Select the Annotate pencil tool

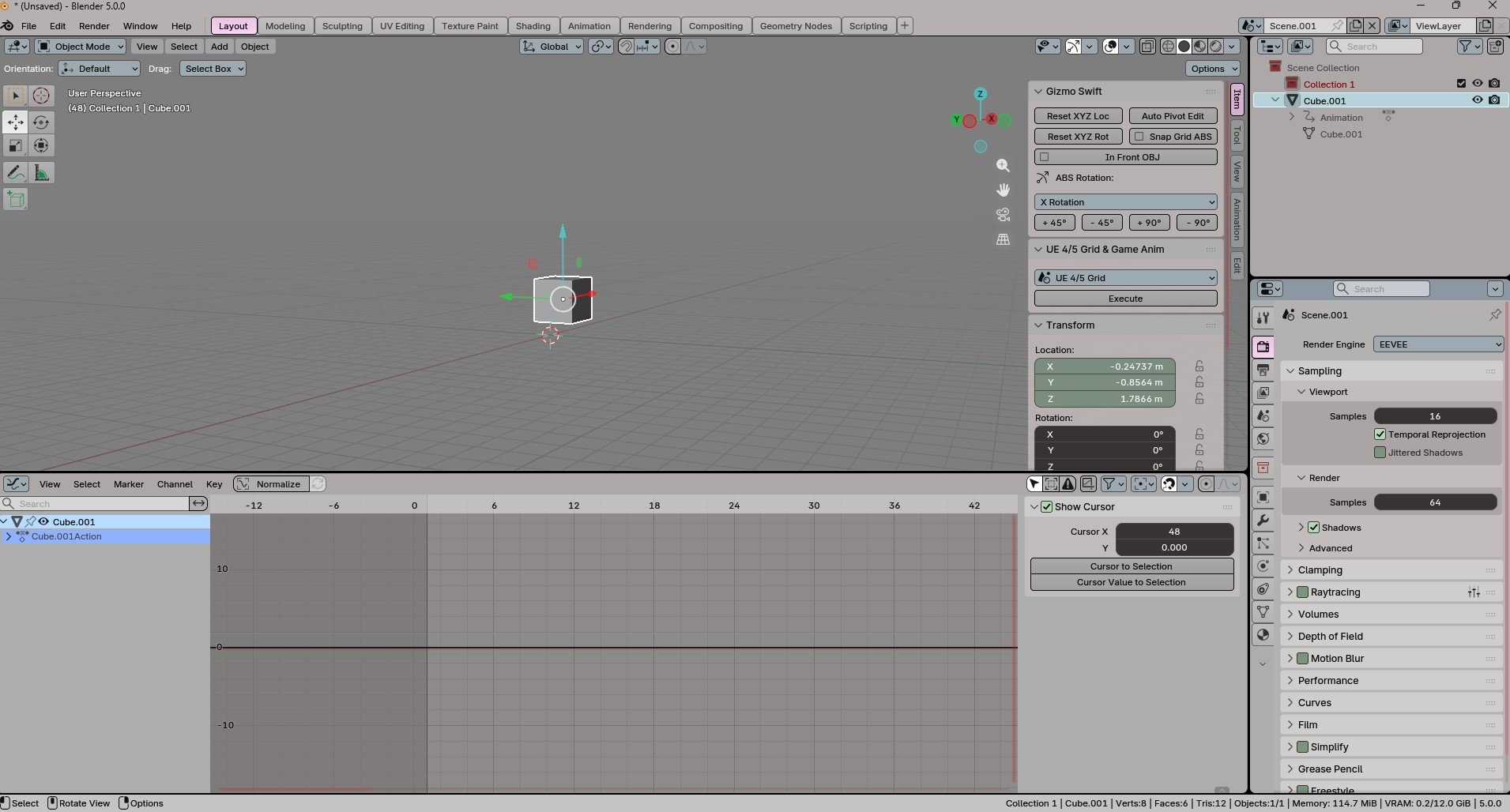click(x=15, y=173)
